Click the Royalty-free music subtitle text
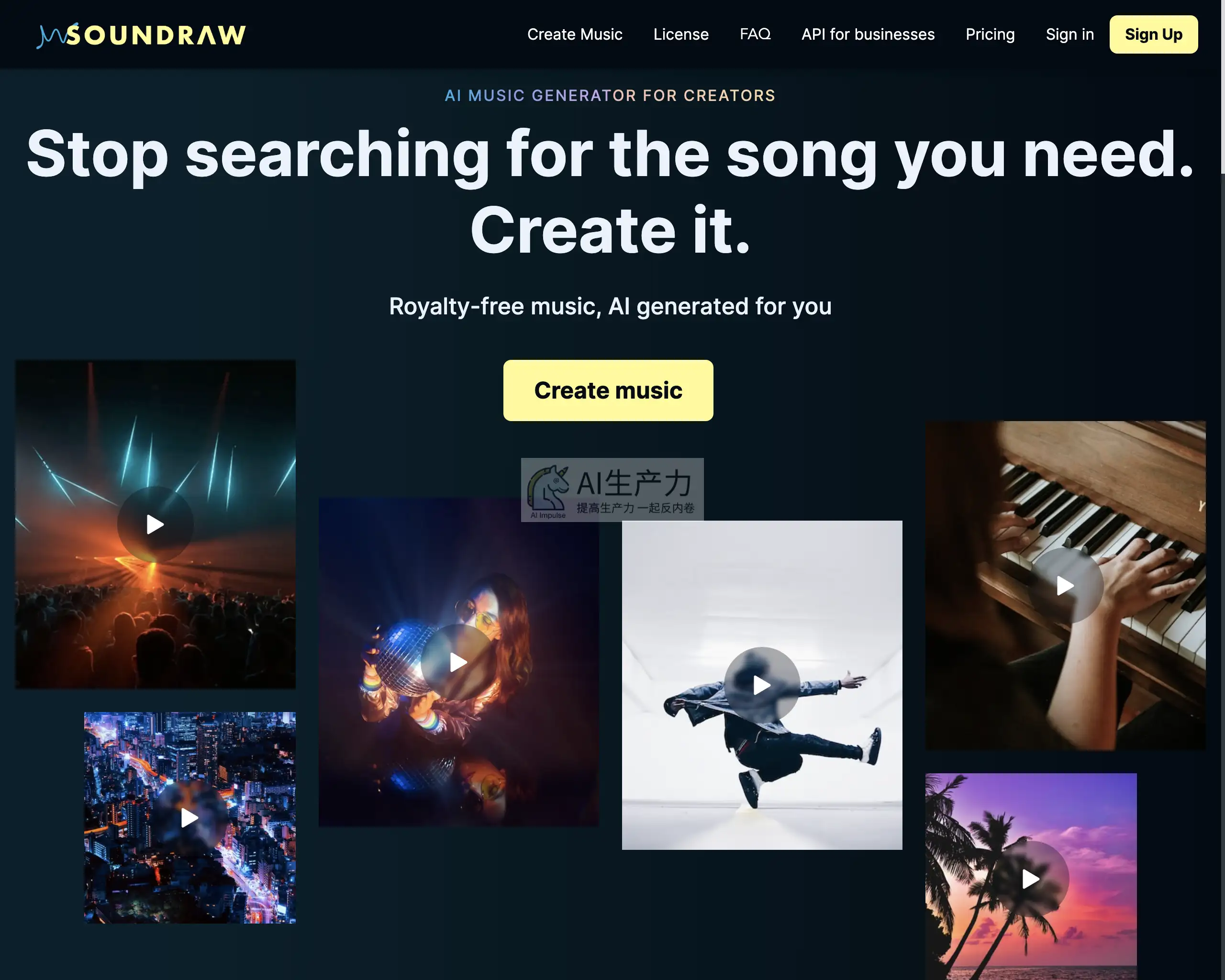Viewport: 1225px width, 980px height. (610, 306)
